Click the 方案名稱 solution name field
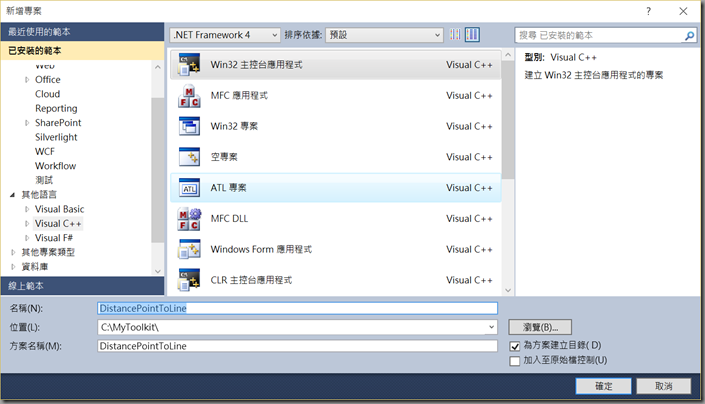 coord(297,346)
